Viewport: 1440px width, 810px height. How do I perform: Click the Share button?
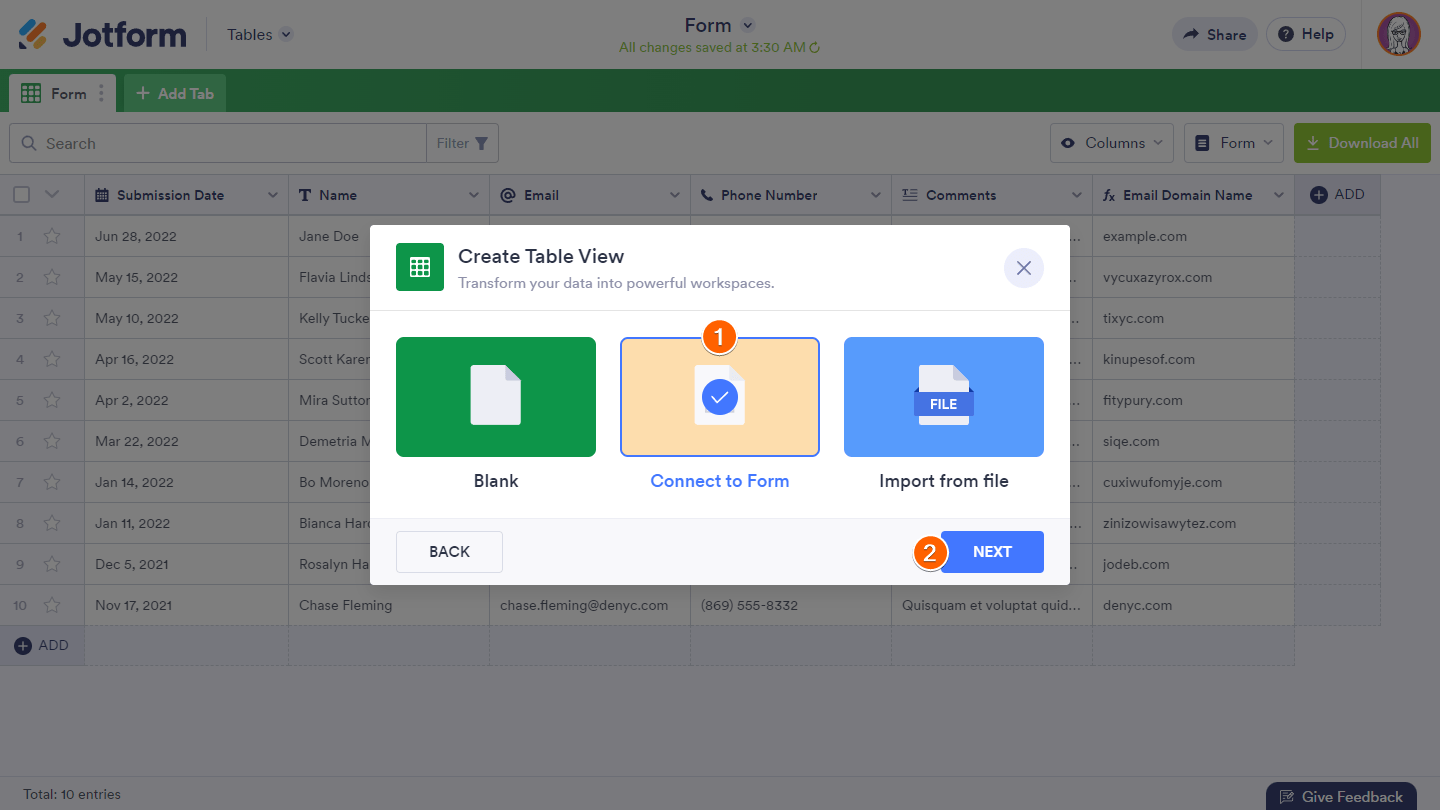point(1215,34)
